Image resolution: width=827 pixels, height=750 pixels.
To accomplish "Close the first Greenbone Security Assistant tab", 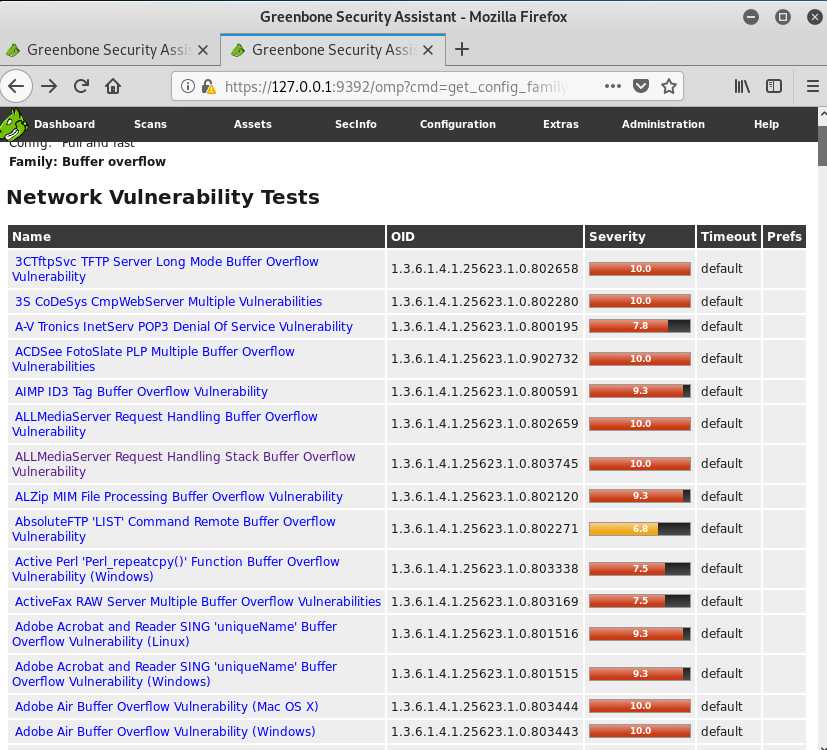I will tap(203, 50).
